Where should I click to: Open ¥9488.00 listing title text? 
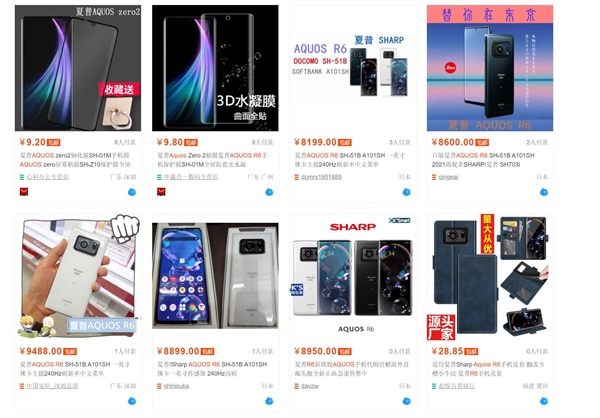pyautogui.click(x=75, y=369)
